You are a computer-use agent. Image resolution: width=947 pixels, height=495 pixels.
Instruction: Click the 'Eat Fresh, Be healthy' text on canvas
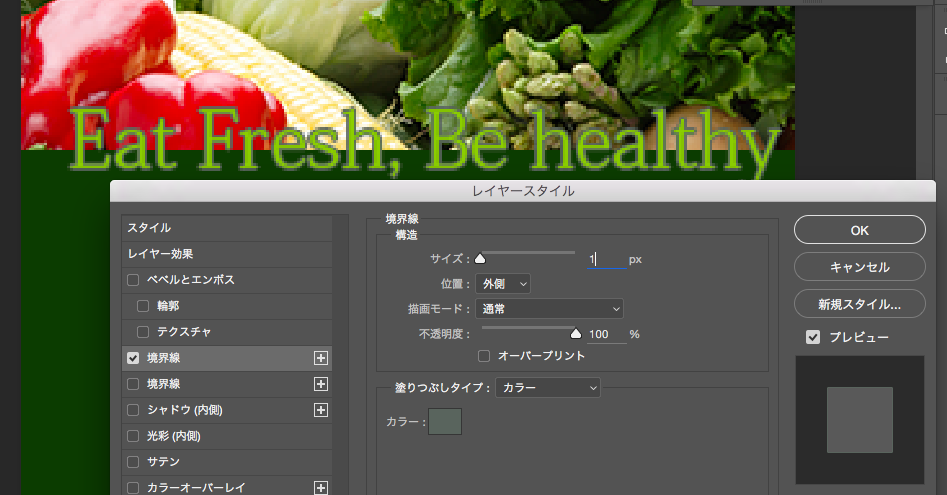tap(424, 142)
